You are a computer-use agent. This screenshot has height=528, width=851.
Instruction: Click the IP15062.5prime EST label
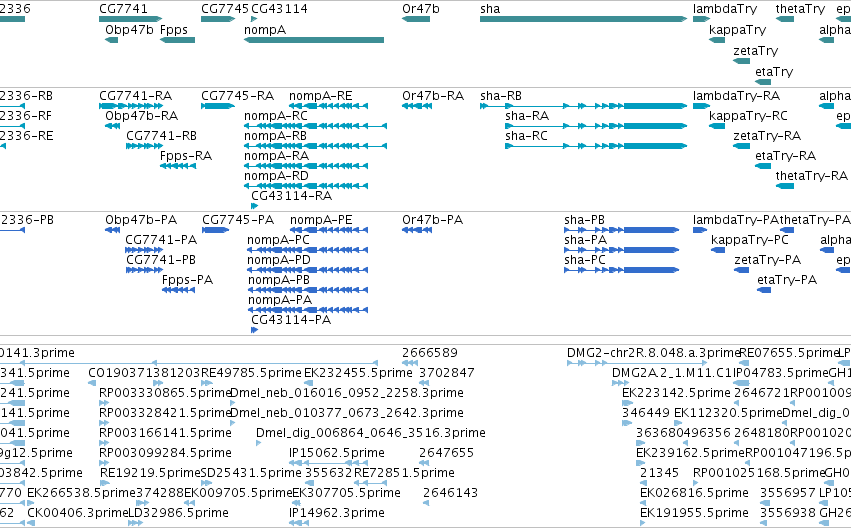click(x=336, y=453)
